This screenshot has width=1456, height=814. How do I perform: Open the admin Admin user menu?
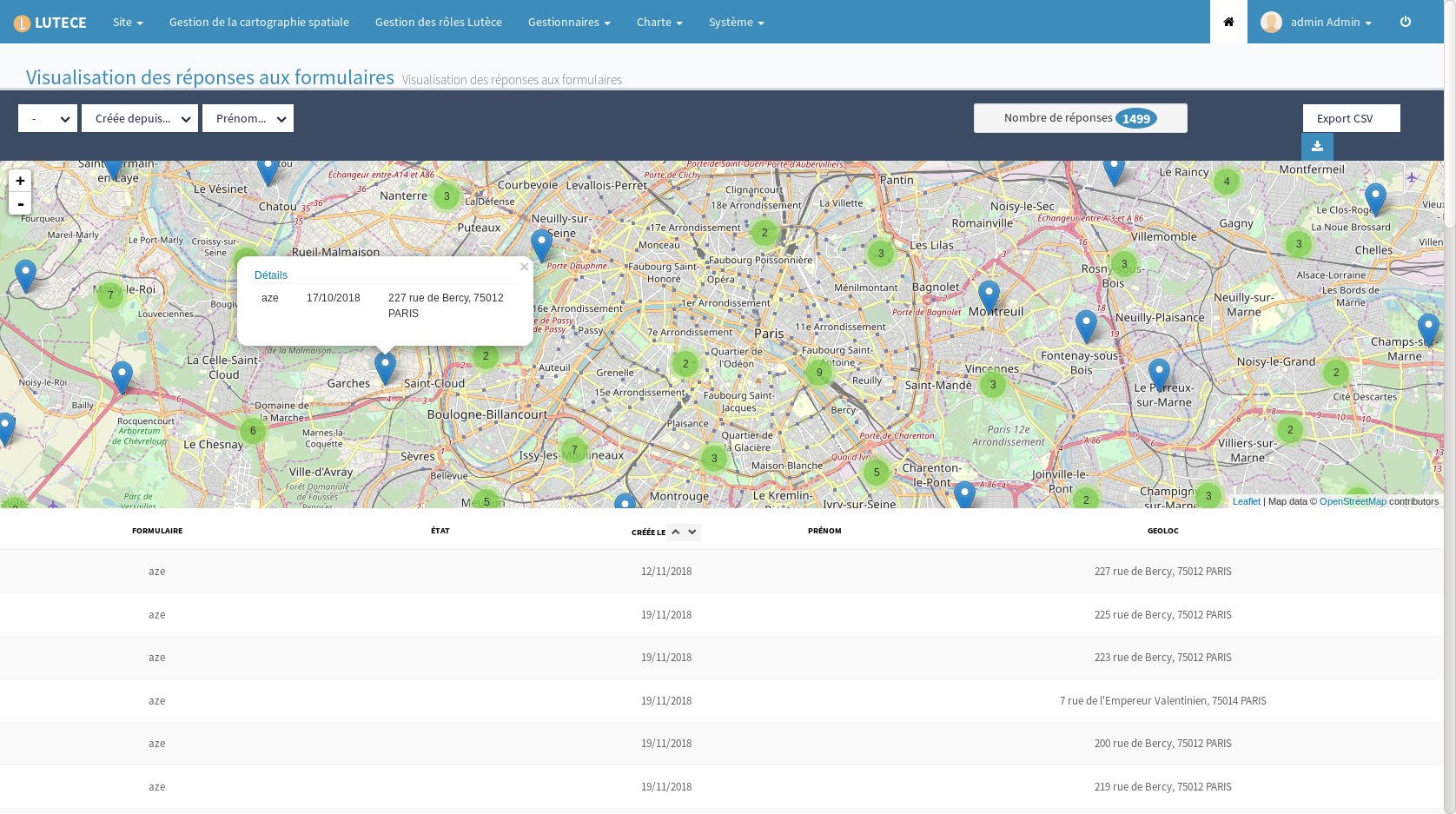pyautogui.click(x=1316, y=22)
